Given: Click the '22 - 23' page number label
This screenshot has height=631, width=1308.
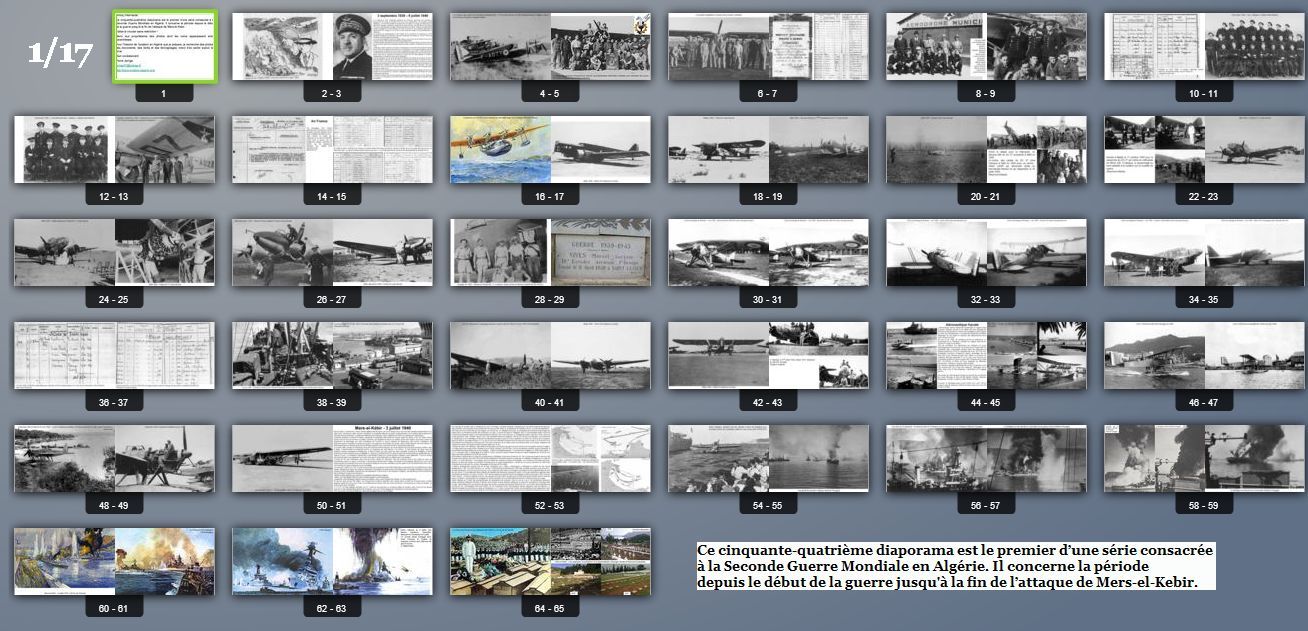Looking at the screenshot, I should (x=1204, y=196).
